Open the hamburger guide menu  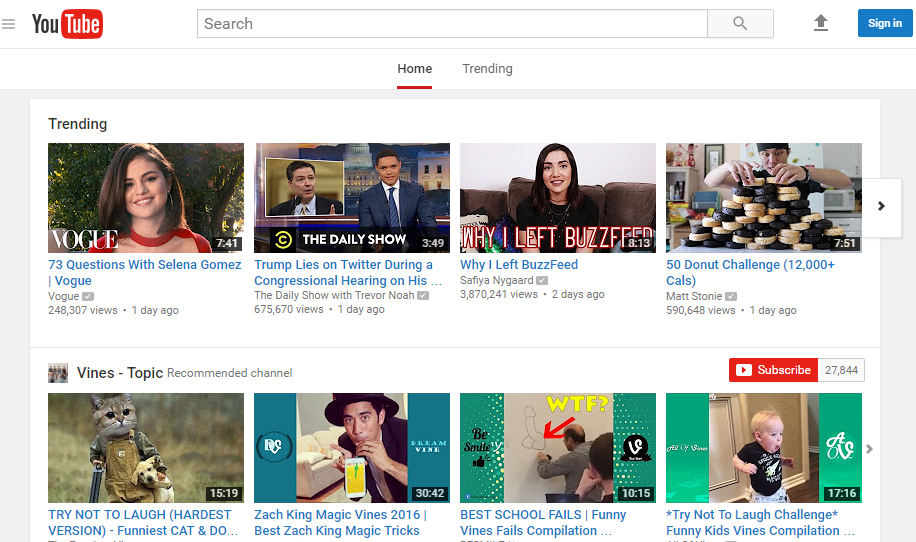pos(8,24)
